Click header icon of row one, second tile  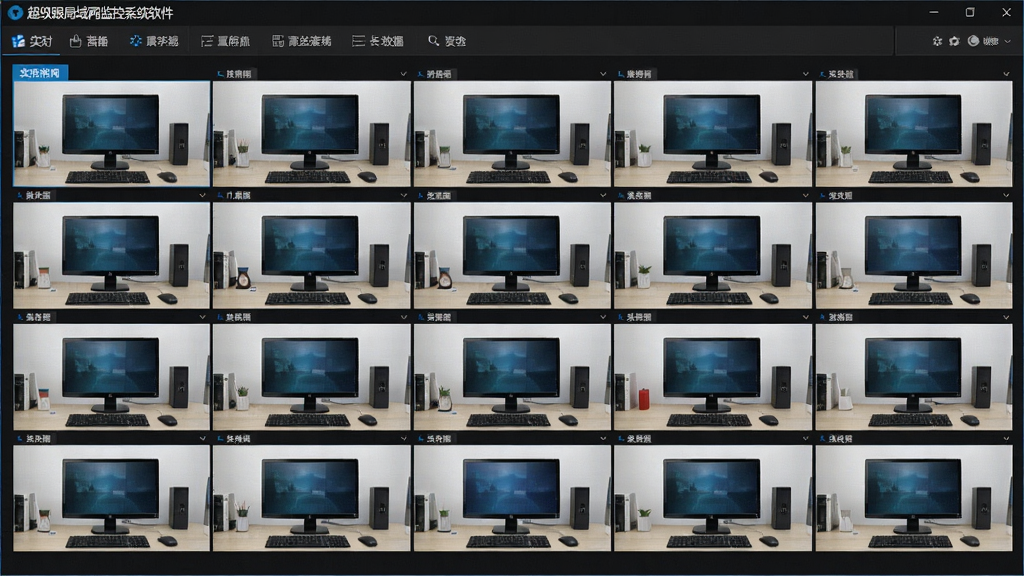coord(220,74)
